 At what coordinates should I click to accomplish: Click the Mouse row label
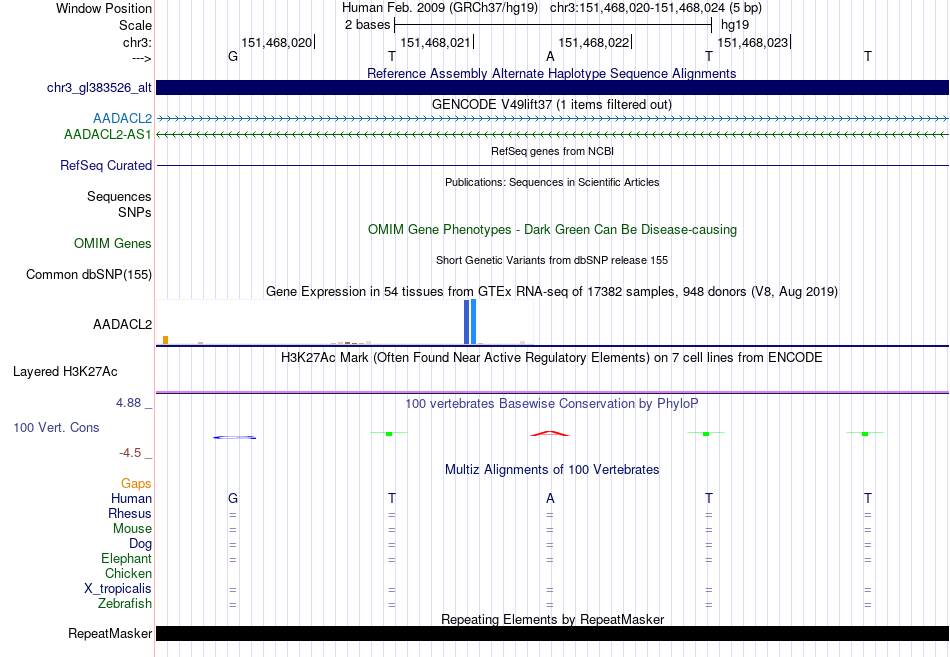pyautogui.click(x=132, y=529)
